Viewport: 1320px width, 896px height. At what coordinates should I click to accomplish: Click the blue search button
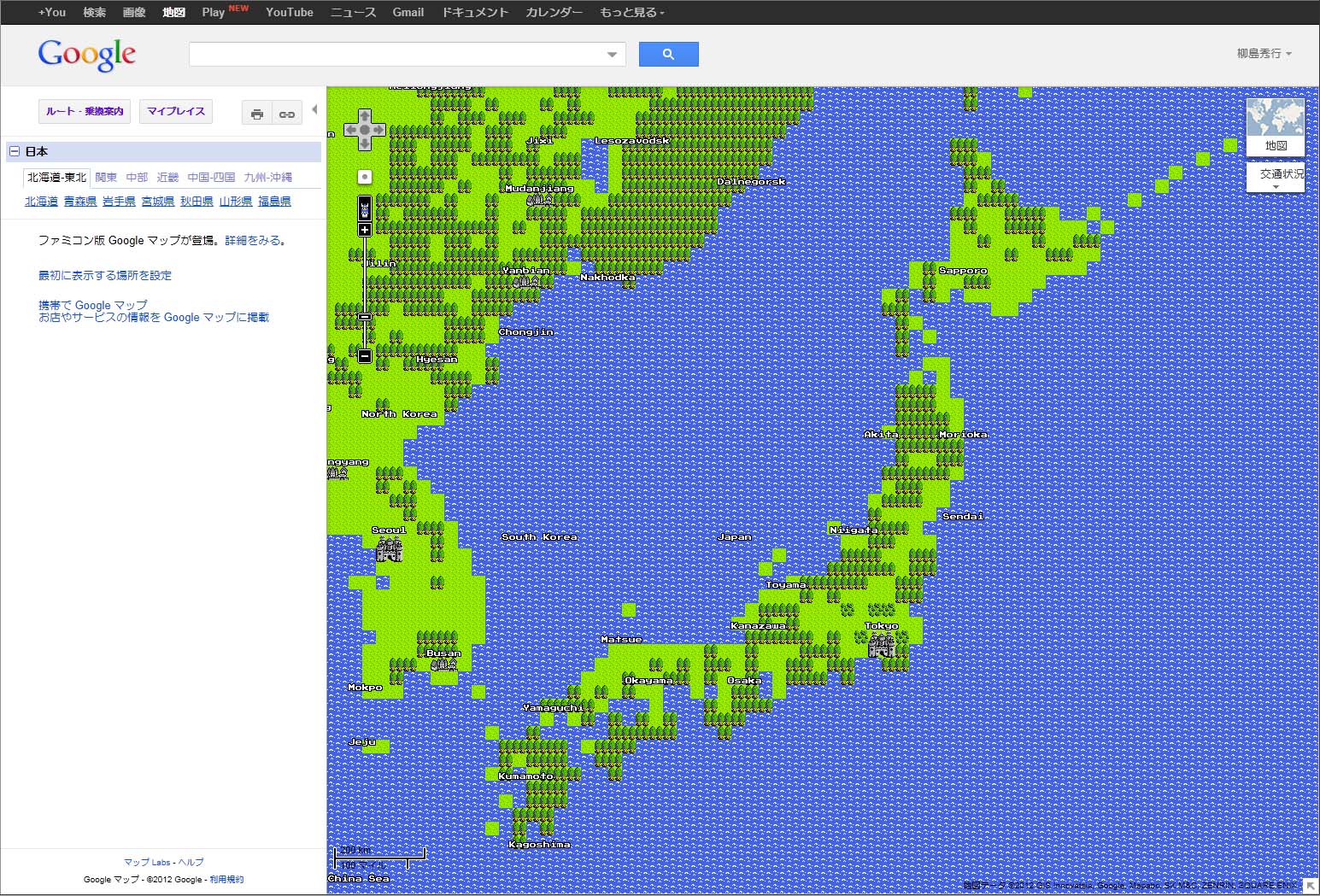click(x=668, y=54)
